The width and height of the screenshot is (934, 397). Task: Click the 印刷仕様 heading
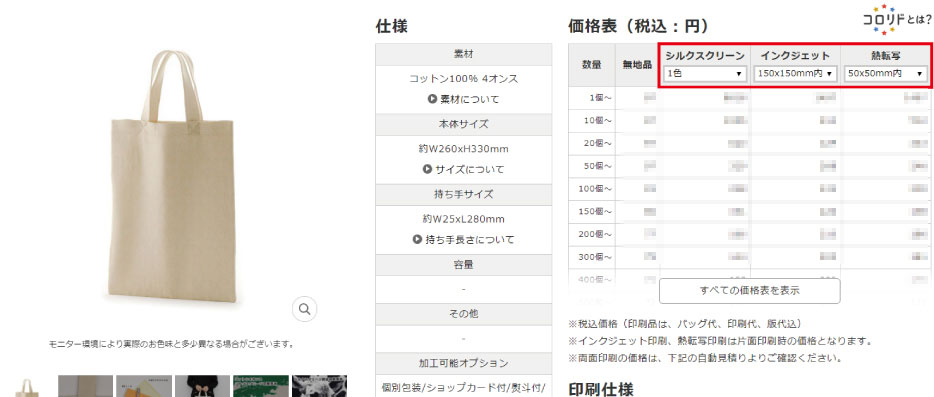tap(600, 389)
